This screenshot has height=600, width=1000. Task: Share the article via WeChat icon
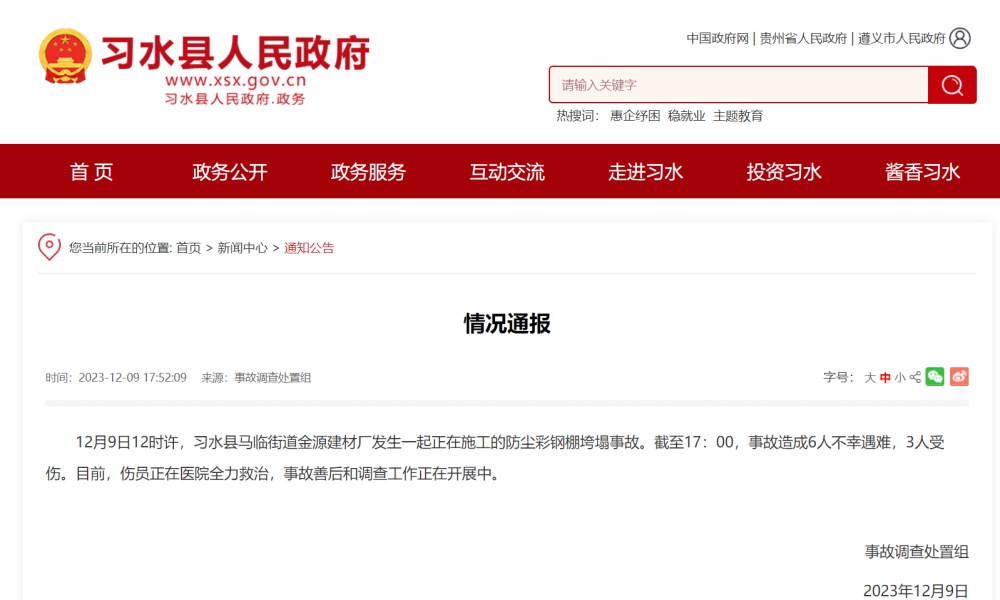coord(935,377)
